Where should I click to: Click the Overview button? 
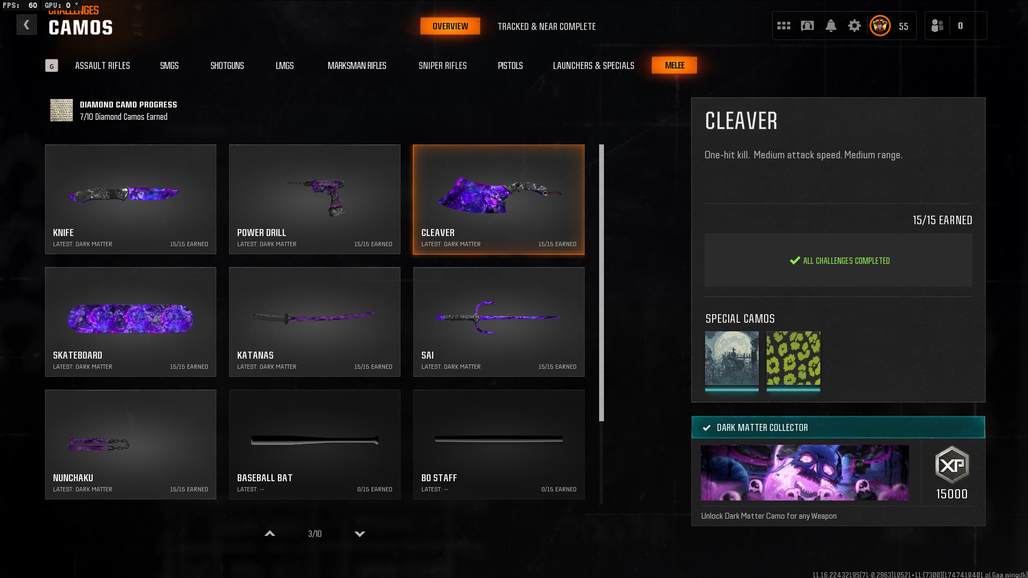point(450,26)
